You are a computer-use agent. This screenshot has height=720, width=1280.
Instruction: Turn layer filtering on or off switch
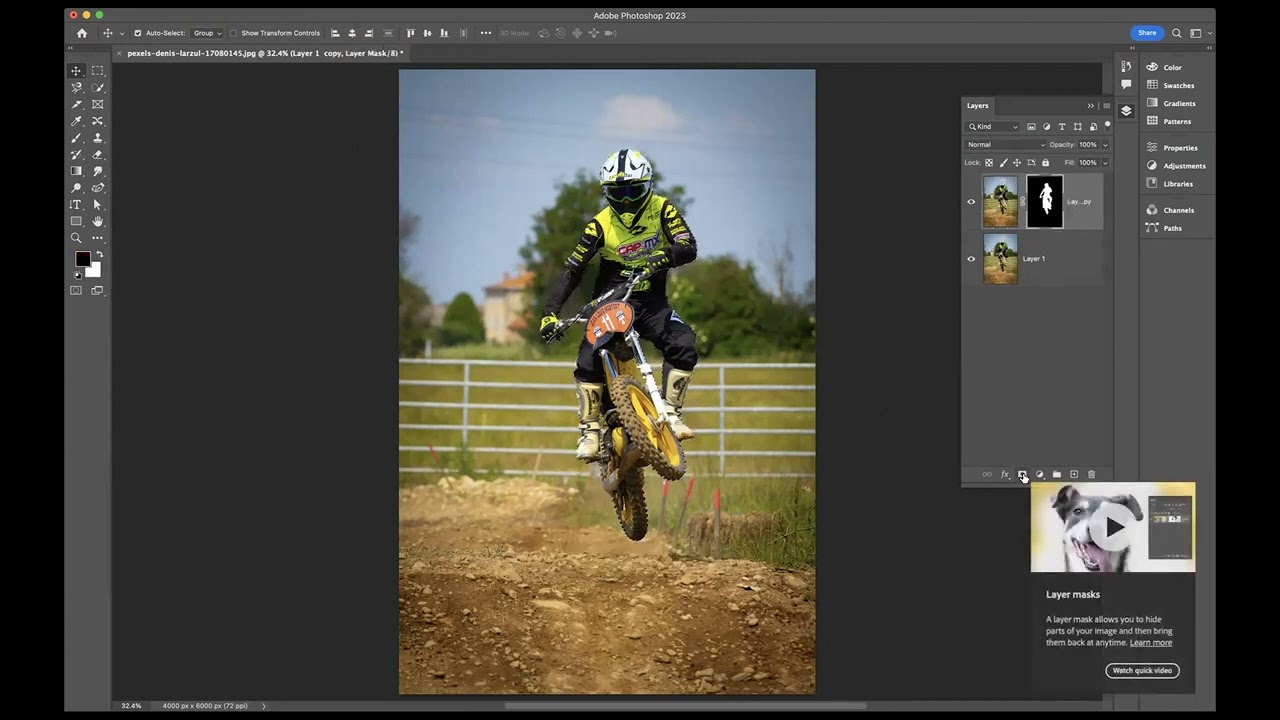pyautogui.click(x=1107, y=126)
